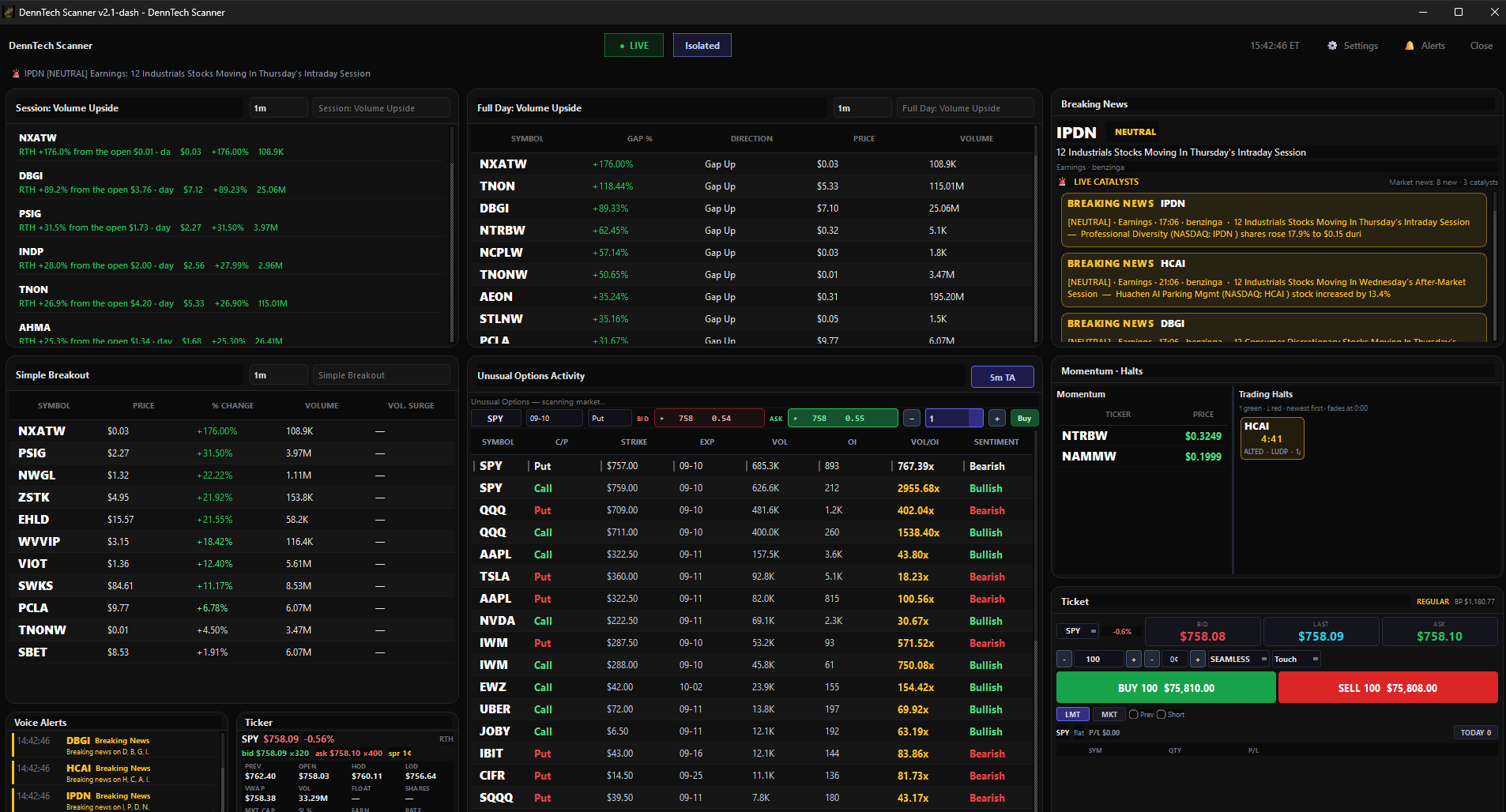Click the BUY 100 $75,810.00 button

(x=1166, y=687)
